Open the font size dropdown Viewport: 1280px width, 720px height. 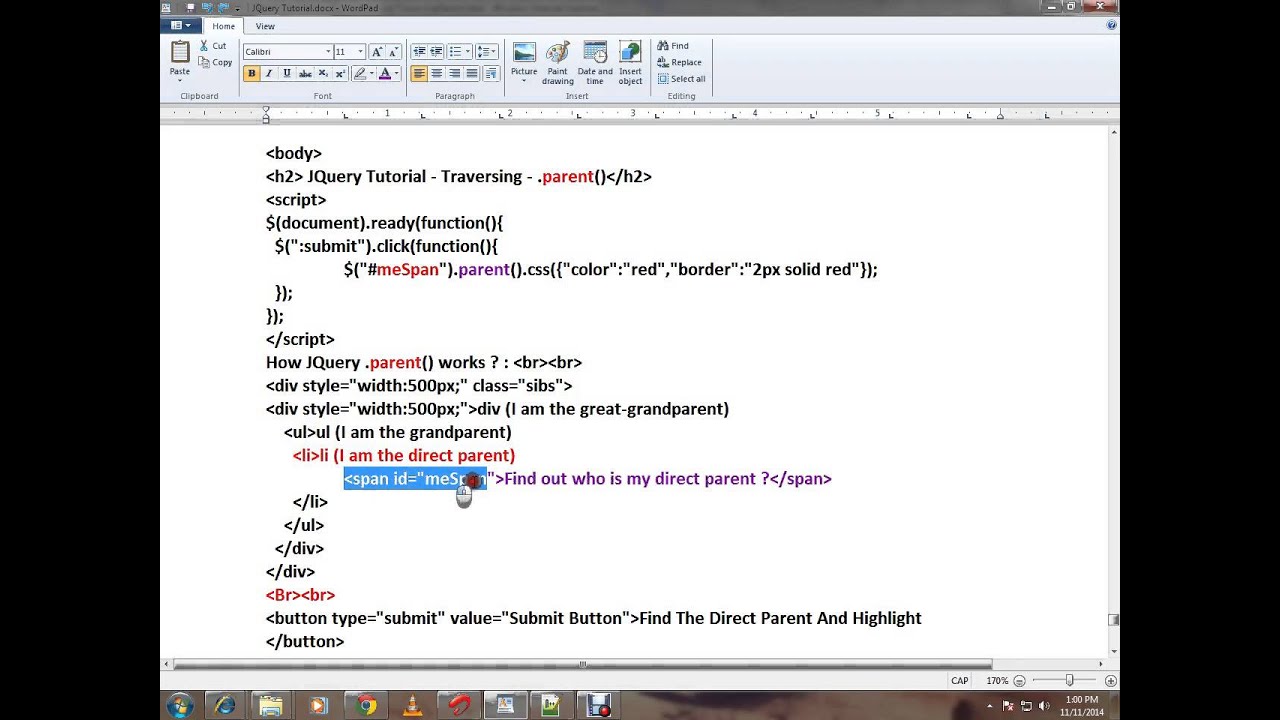click(360, 52)
